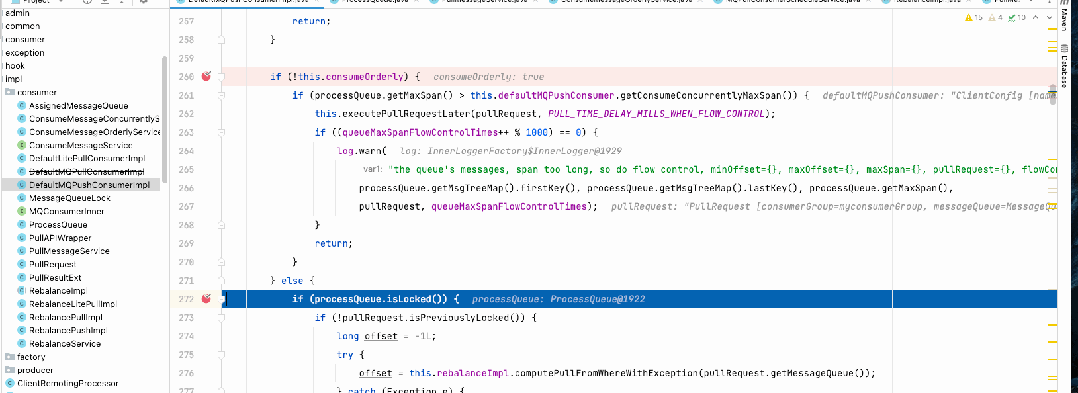This screenshot has width=1078, height=393.
Task: Collapse the consumer package folder
Action: (31, 92)
